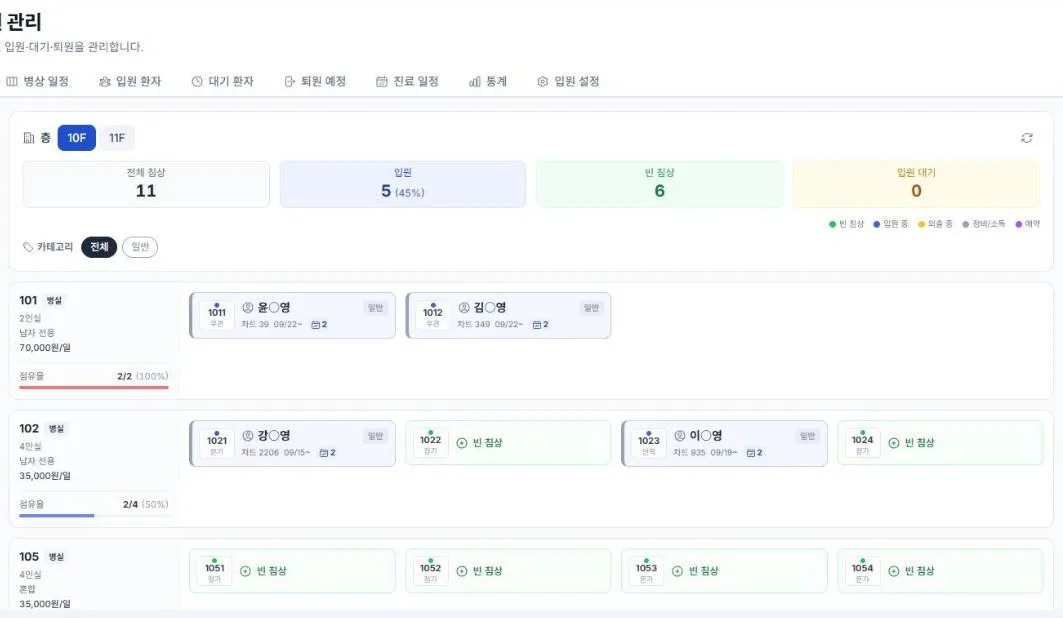Screen dimensions: 1063x618
Task: Switch to the 입원 환자 tab
Action: (x=130, y=81)
